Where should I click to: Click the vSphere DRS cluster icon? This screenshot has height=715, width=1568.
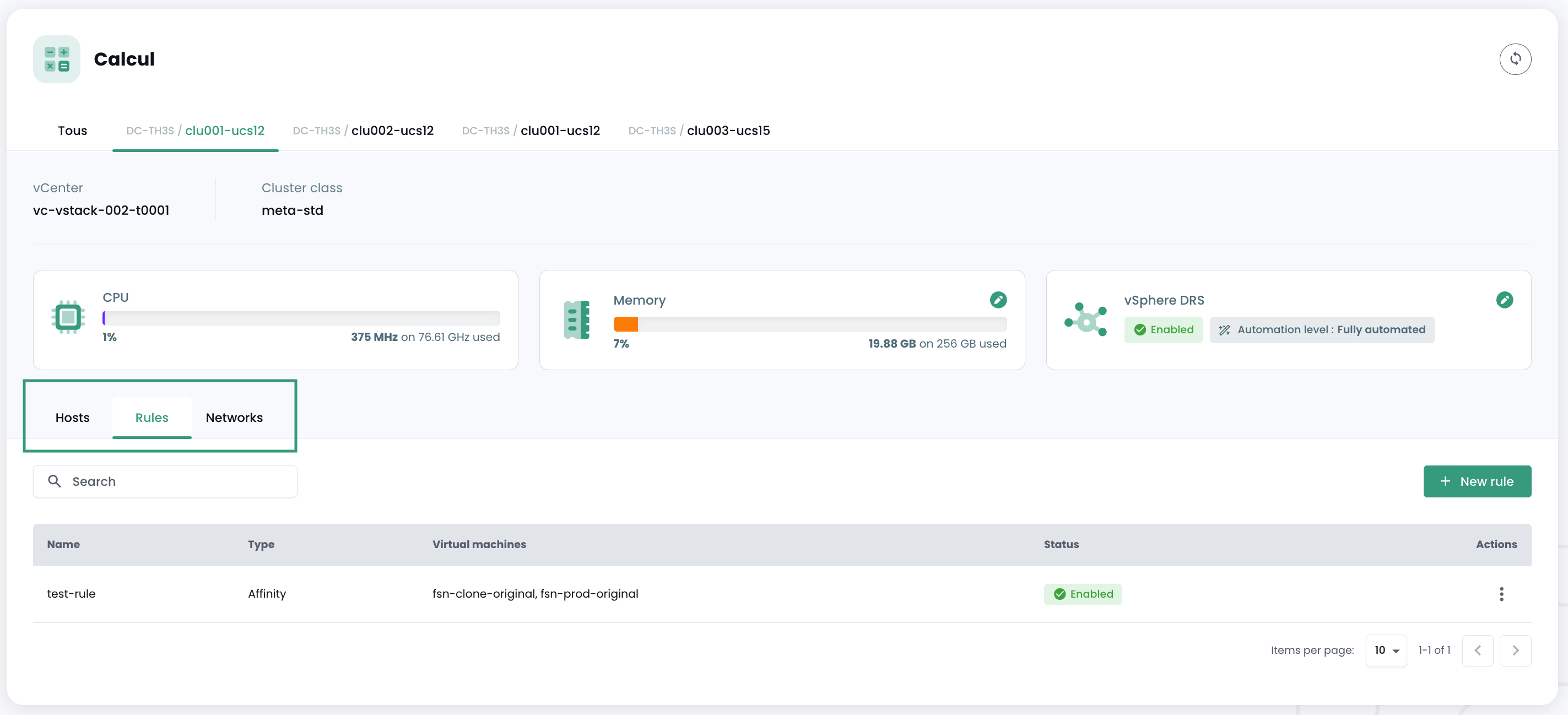click(x=1085, y=319)
